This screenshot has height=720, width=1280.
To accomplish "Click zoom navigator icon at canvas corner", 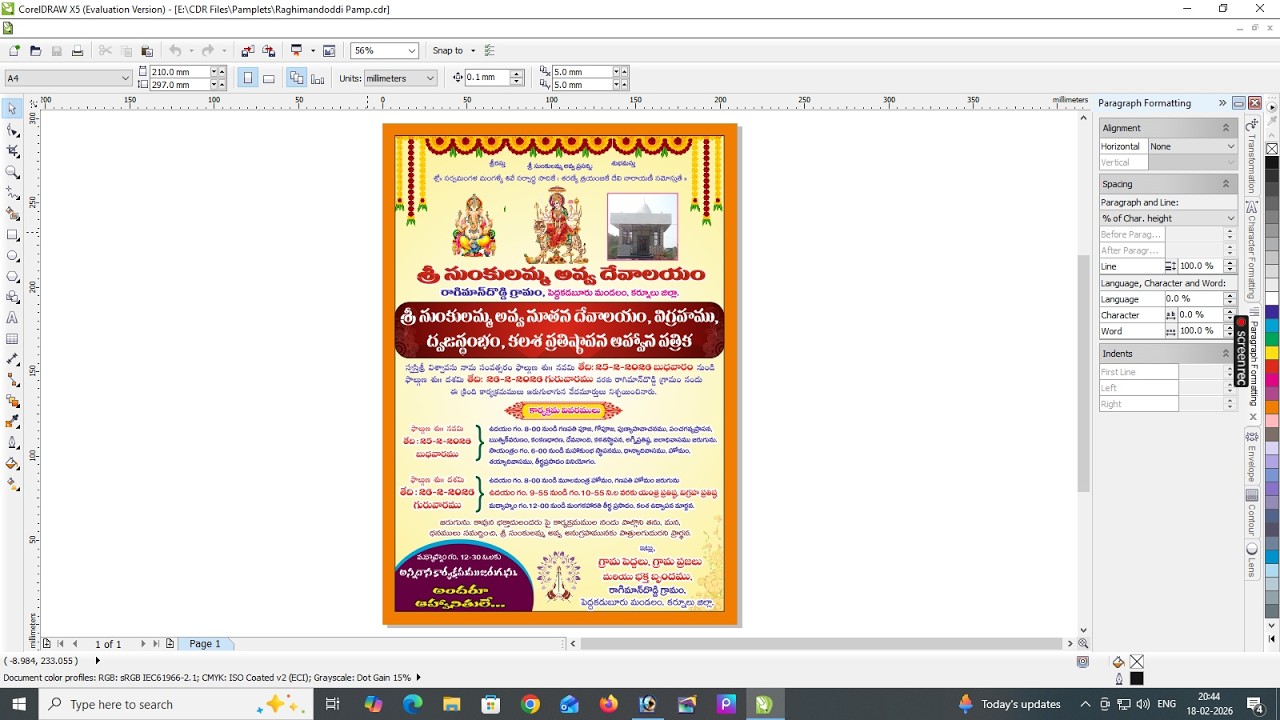I will tap(1083, 644).
